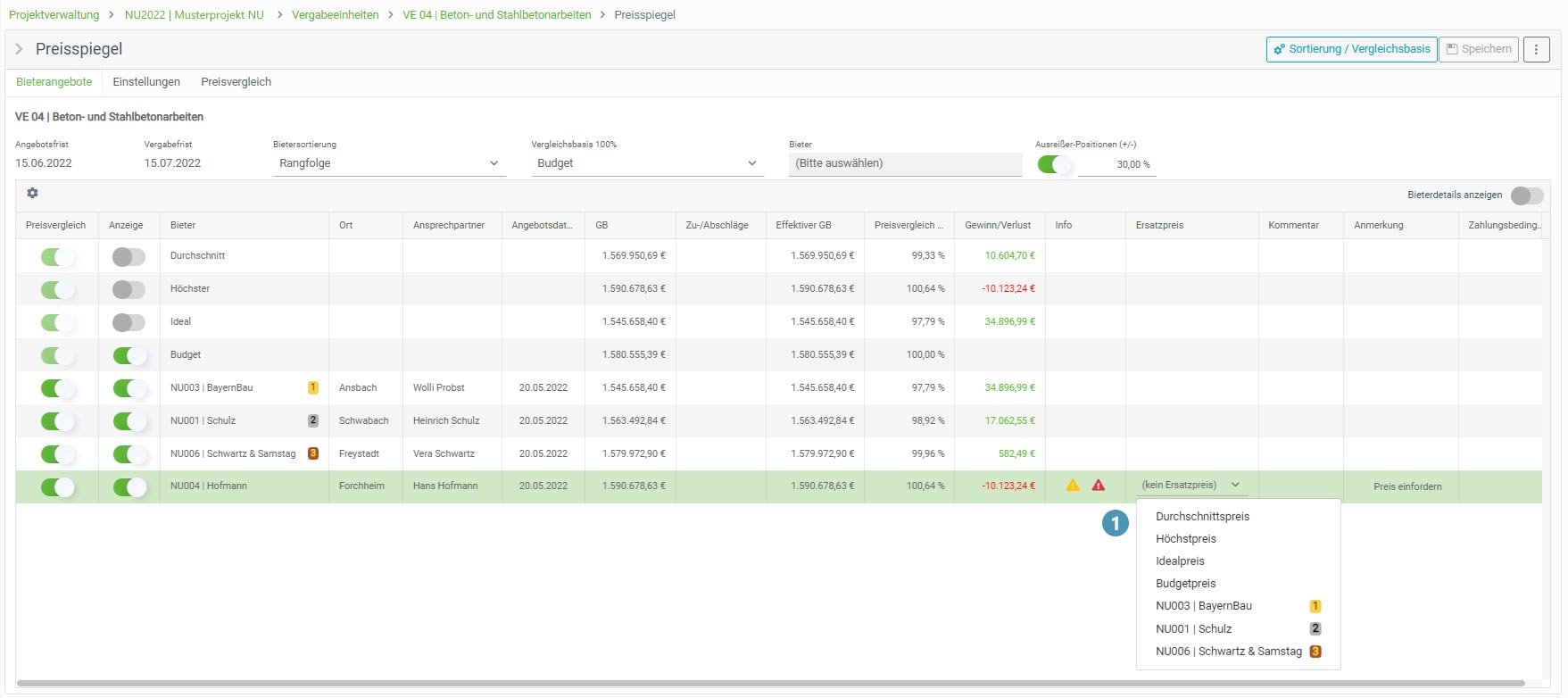Switch to the Bieterangebote tab
1568x698 pixels.
click(x=54, y=82)
